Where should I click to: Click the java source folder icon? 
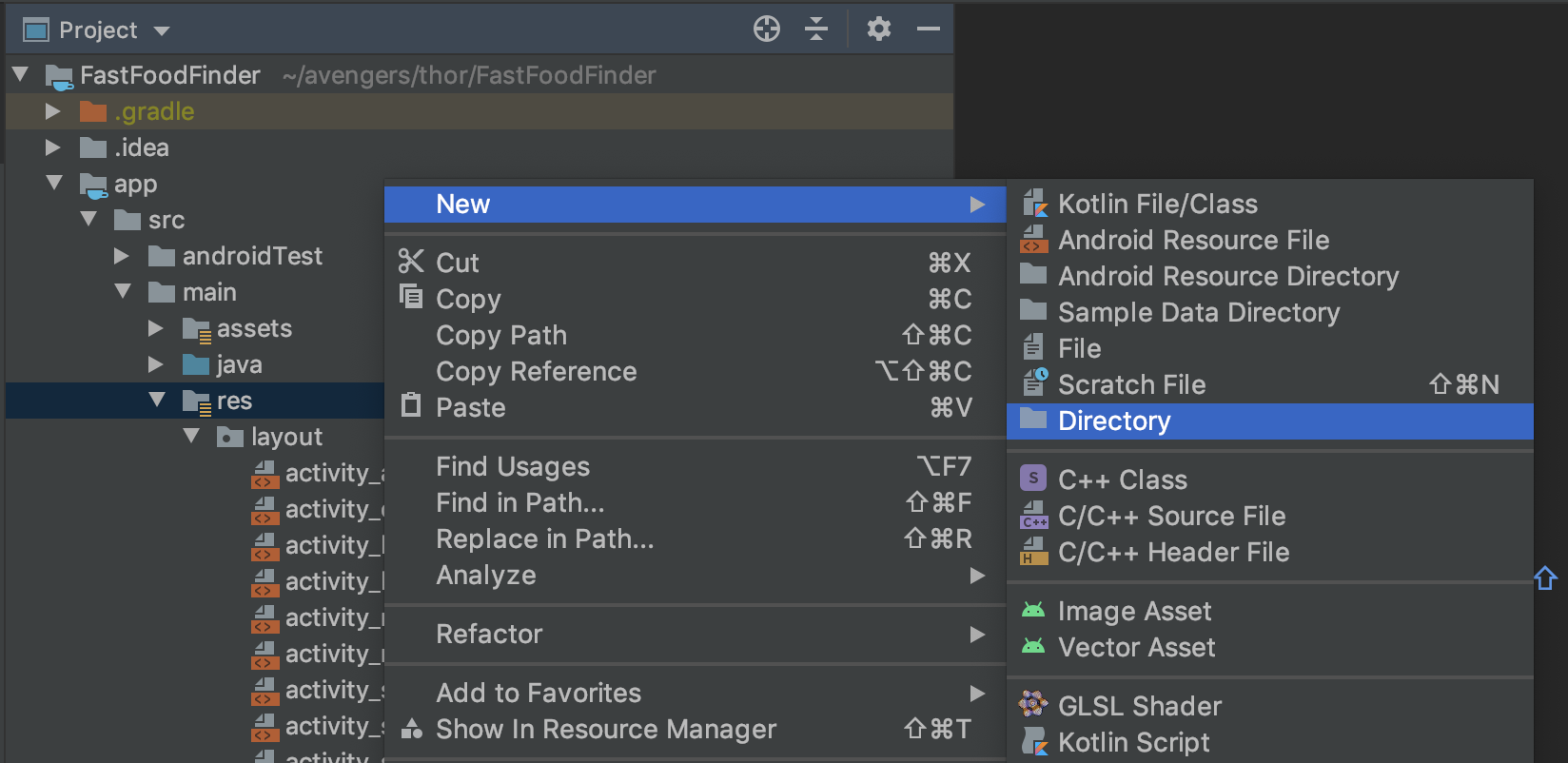tap(196, 364)
